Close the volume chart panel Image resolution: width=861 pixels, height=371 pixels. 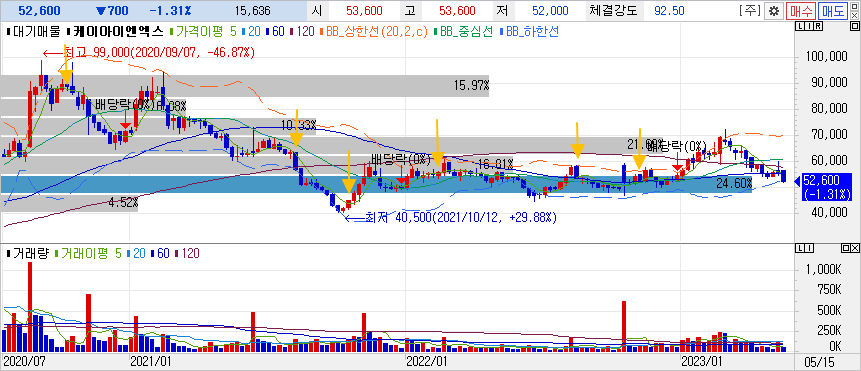[x=855, y=249]
